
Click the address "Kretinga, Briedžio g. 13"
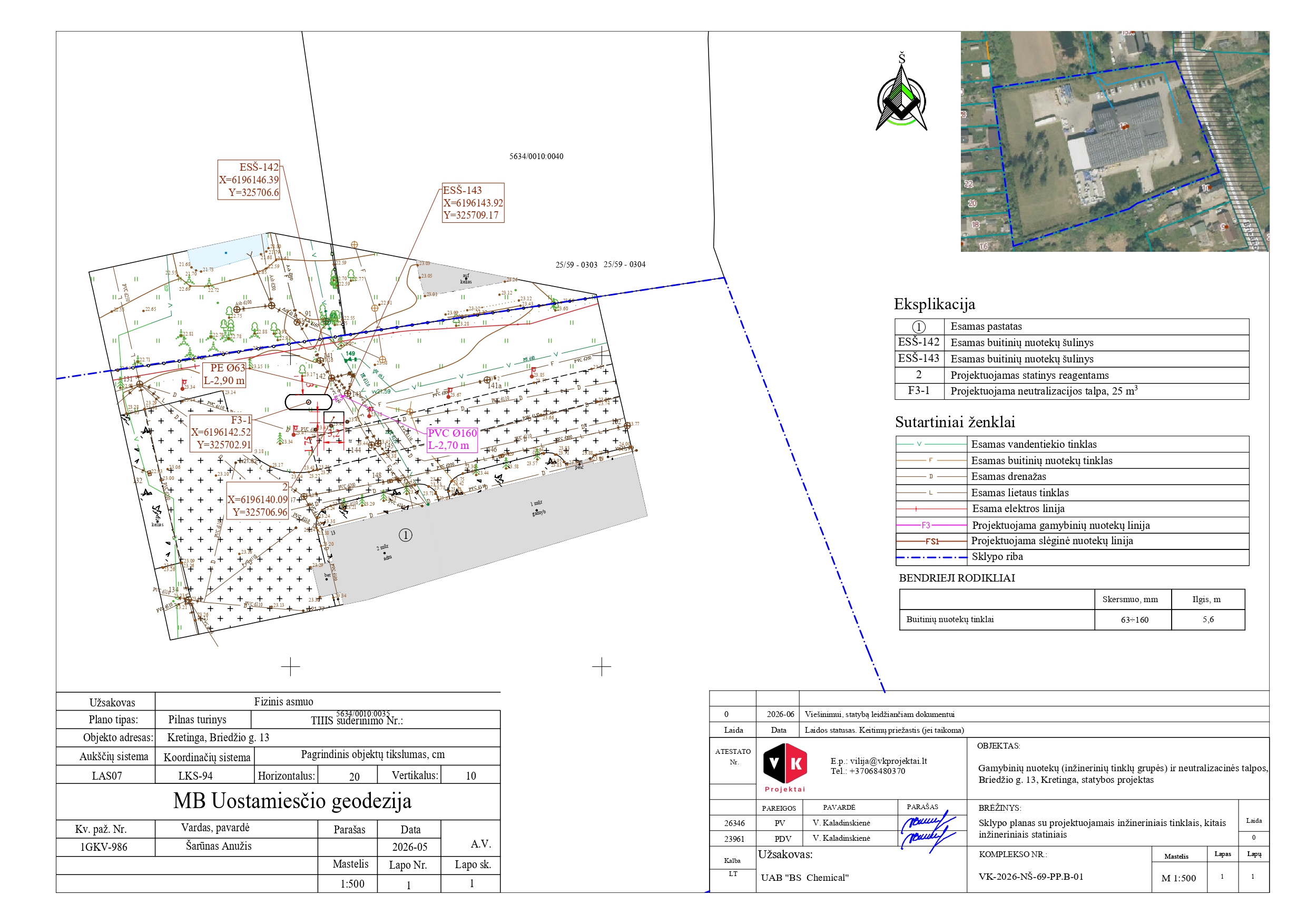pos(218,738)
